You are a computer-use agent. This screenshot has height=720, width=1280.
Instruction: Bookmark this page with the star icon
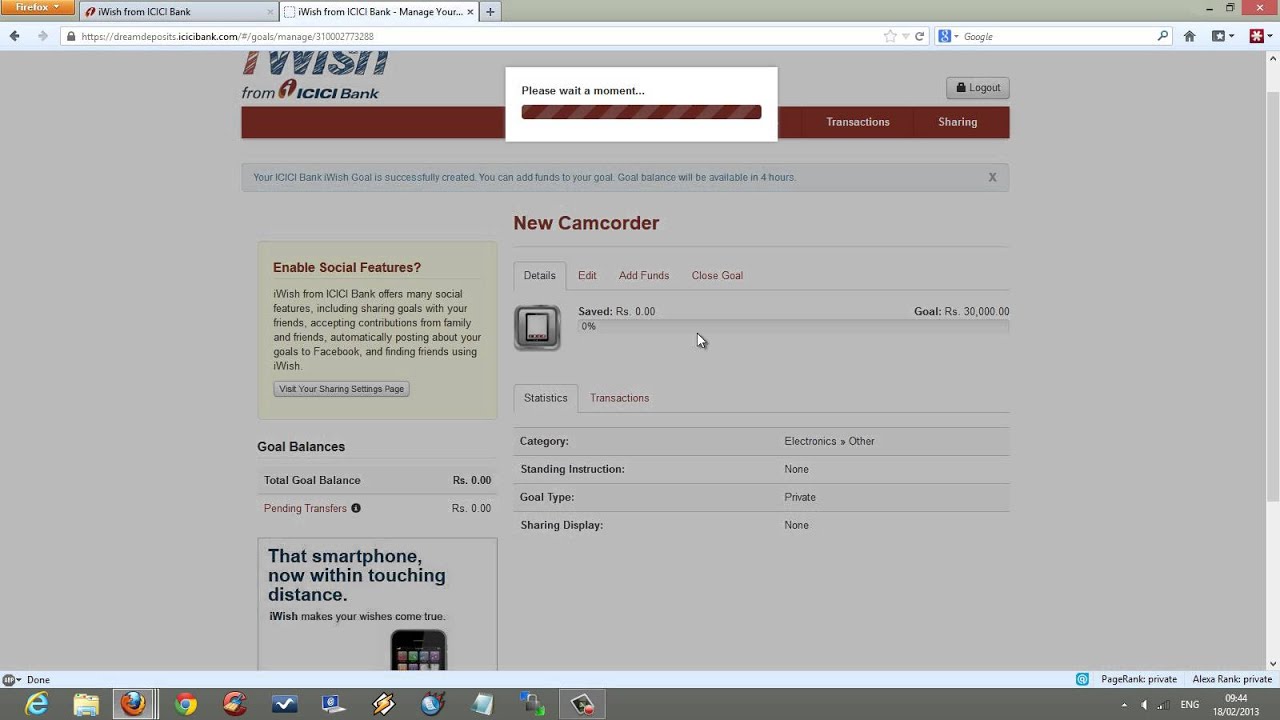click(890, 36)
